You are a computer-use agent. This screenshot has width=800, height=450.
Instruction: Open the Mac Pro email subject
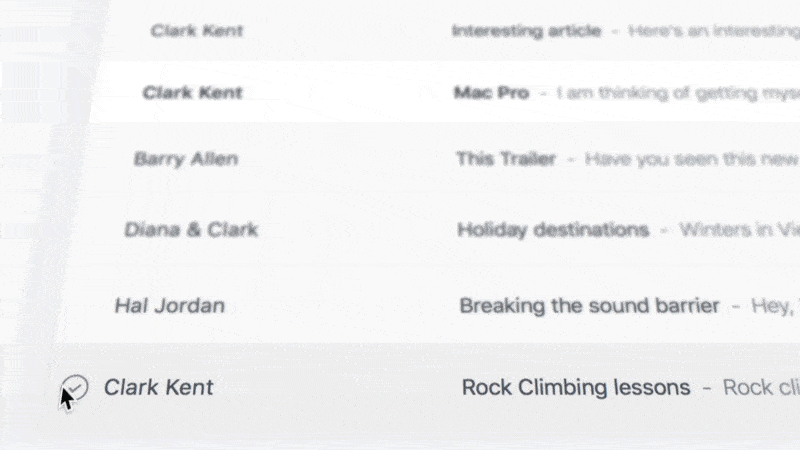coord(490,93)
